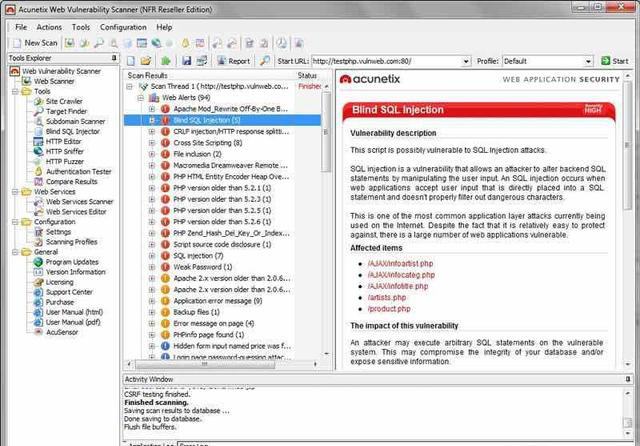The height and width of the screenshot is (446, 640).
Task: Launch Site Crawler via the toolbar icon
Action: click(84, 43)
